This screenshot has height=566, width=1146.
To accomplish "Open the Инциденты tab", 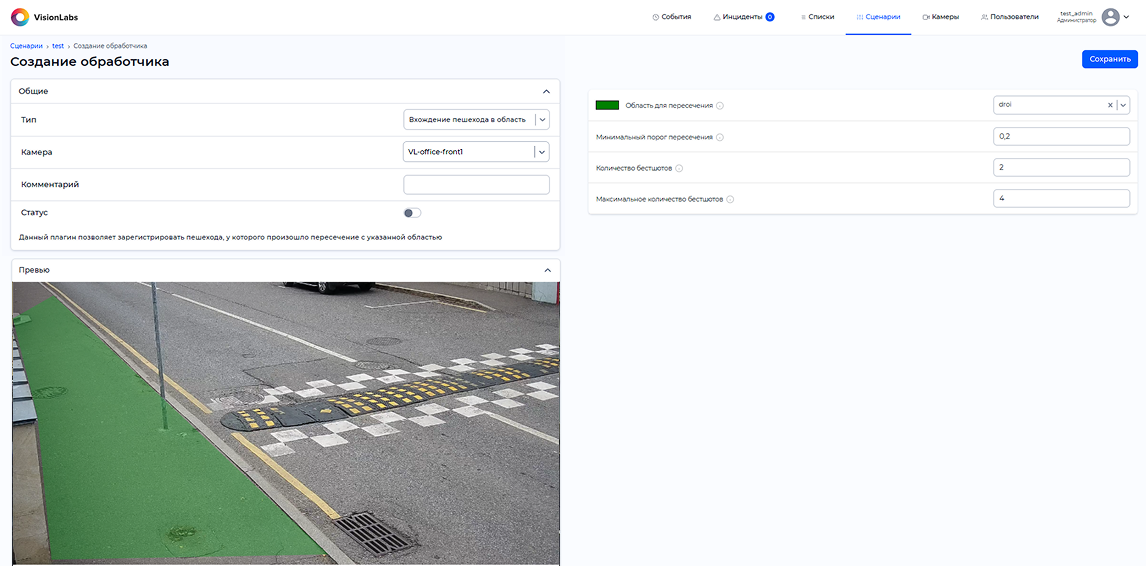I will (744, 17).
